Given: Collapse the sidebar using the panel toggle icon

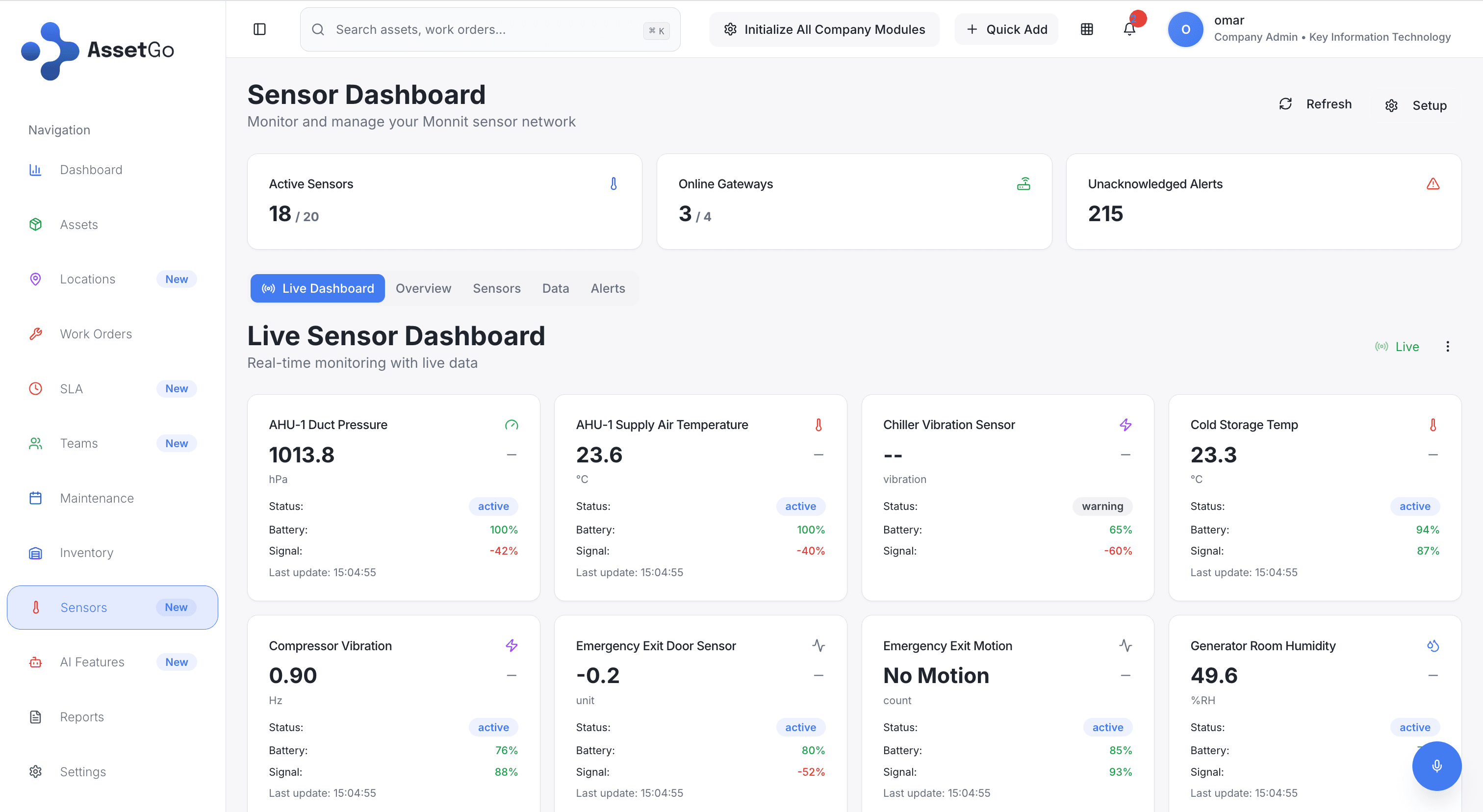Looking at the screenshot, I should pos(259,29).
